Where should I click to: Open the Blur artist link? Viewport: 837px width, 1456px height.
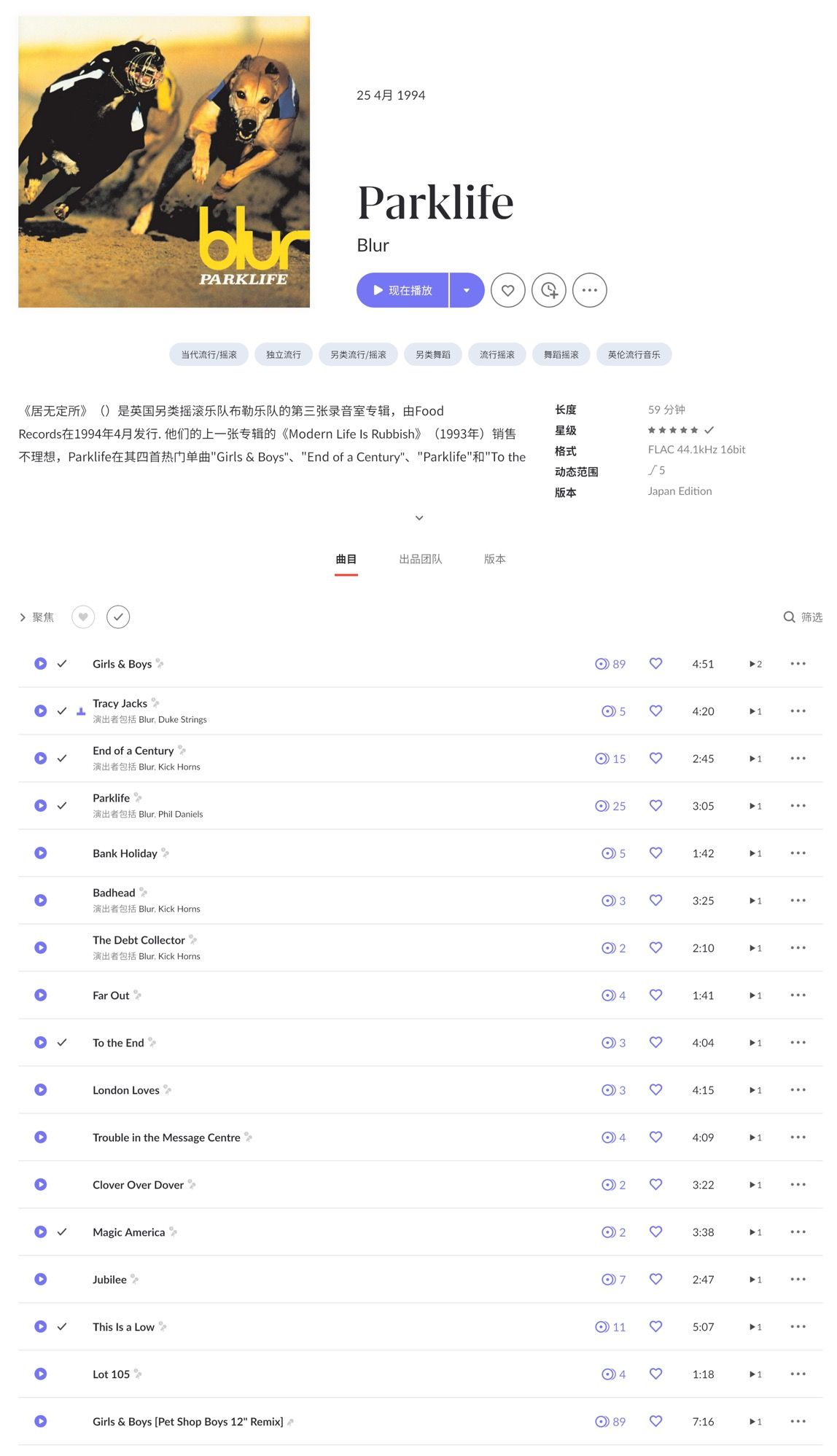[373, 246]
